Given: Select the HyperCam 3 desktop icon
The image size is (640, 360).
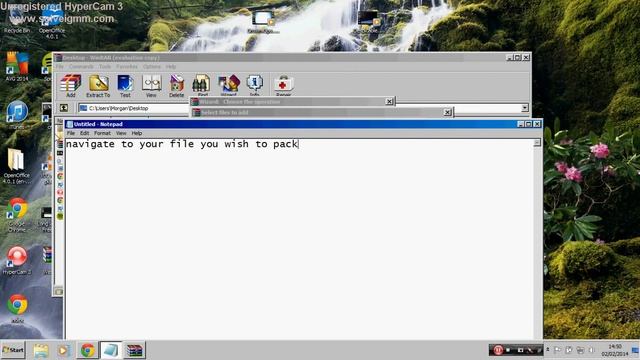Looking at the screenshot, I should point(17,261).
